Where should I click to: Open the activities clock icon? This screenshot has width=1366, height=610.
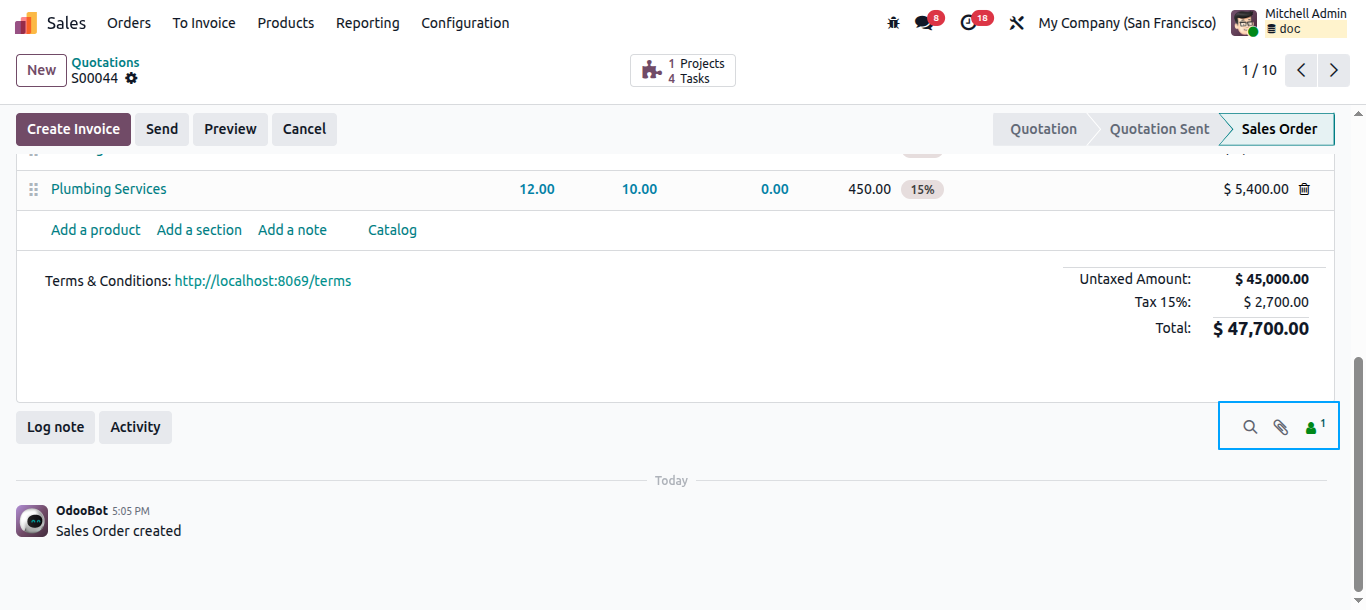point(968,23)
